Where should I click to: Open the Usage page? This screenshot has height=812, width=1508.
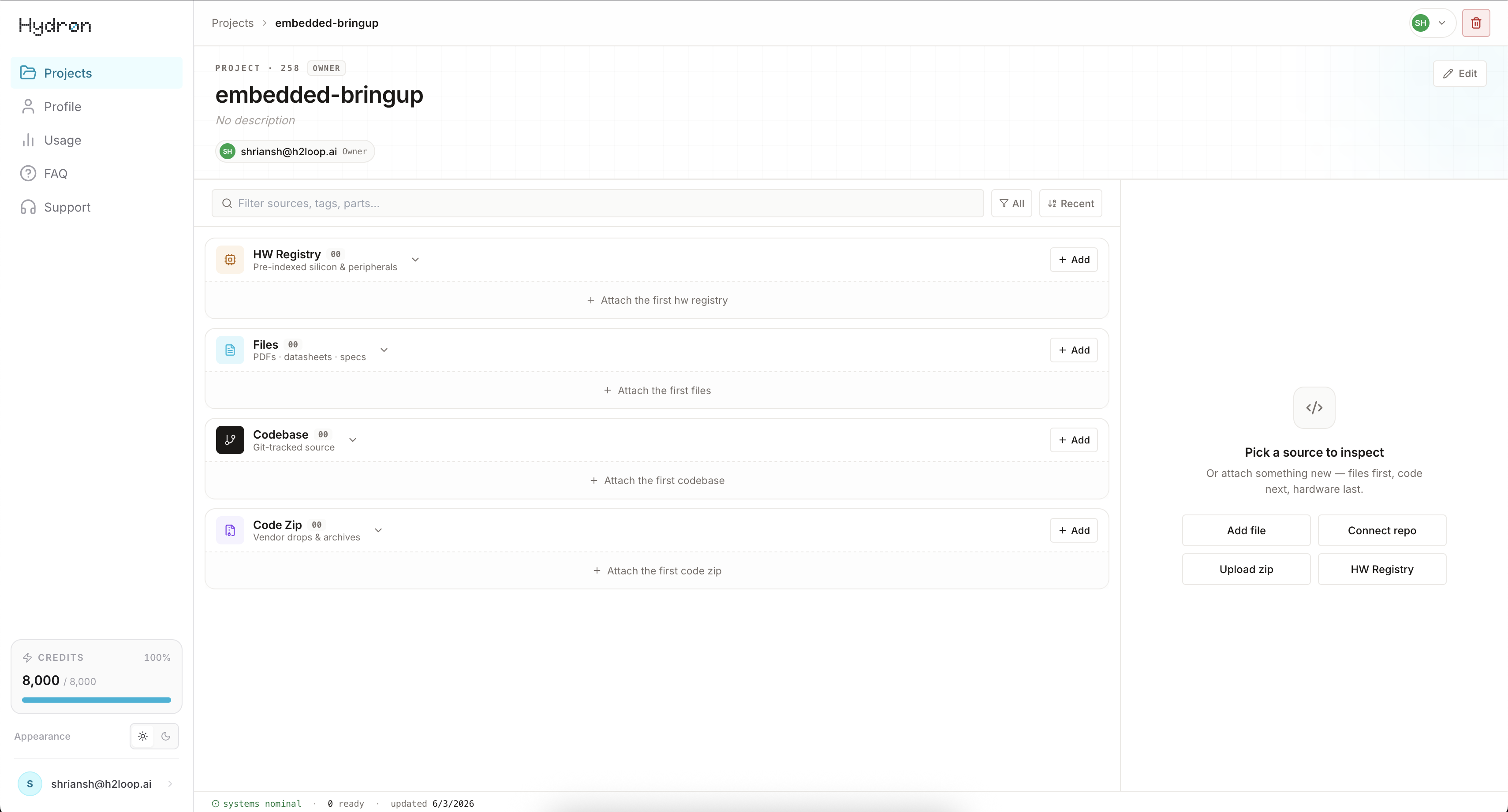click(97, 140)
